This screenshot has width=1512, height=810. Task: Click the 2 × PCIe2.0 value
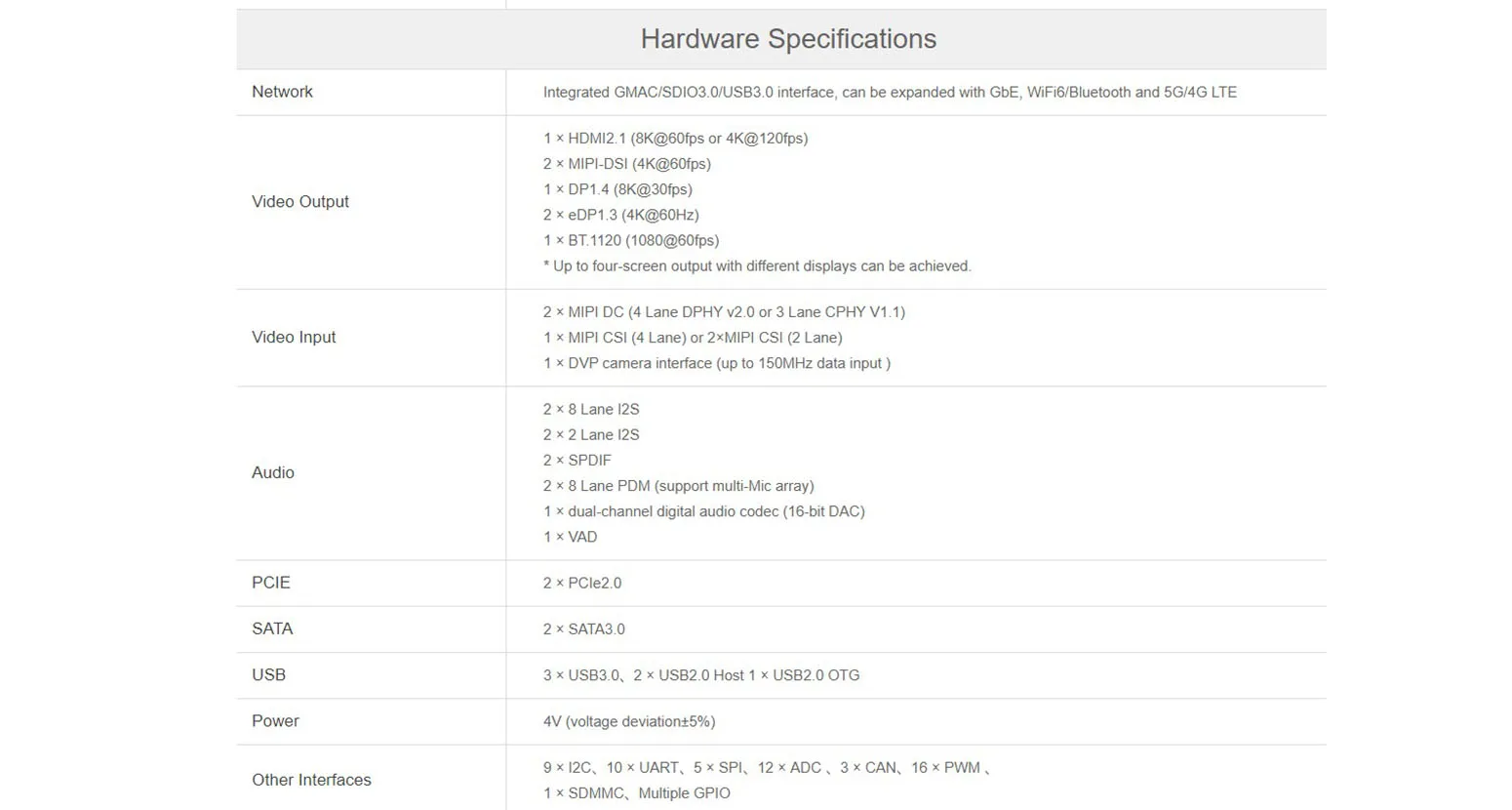click(x=581, y=584)
